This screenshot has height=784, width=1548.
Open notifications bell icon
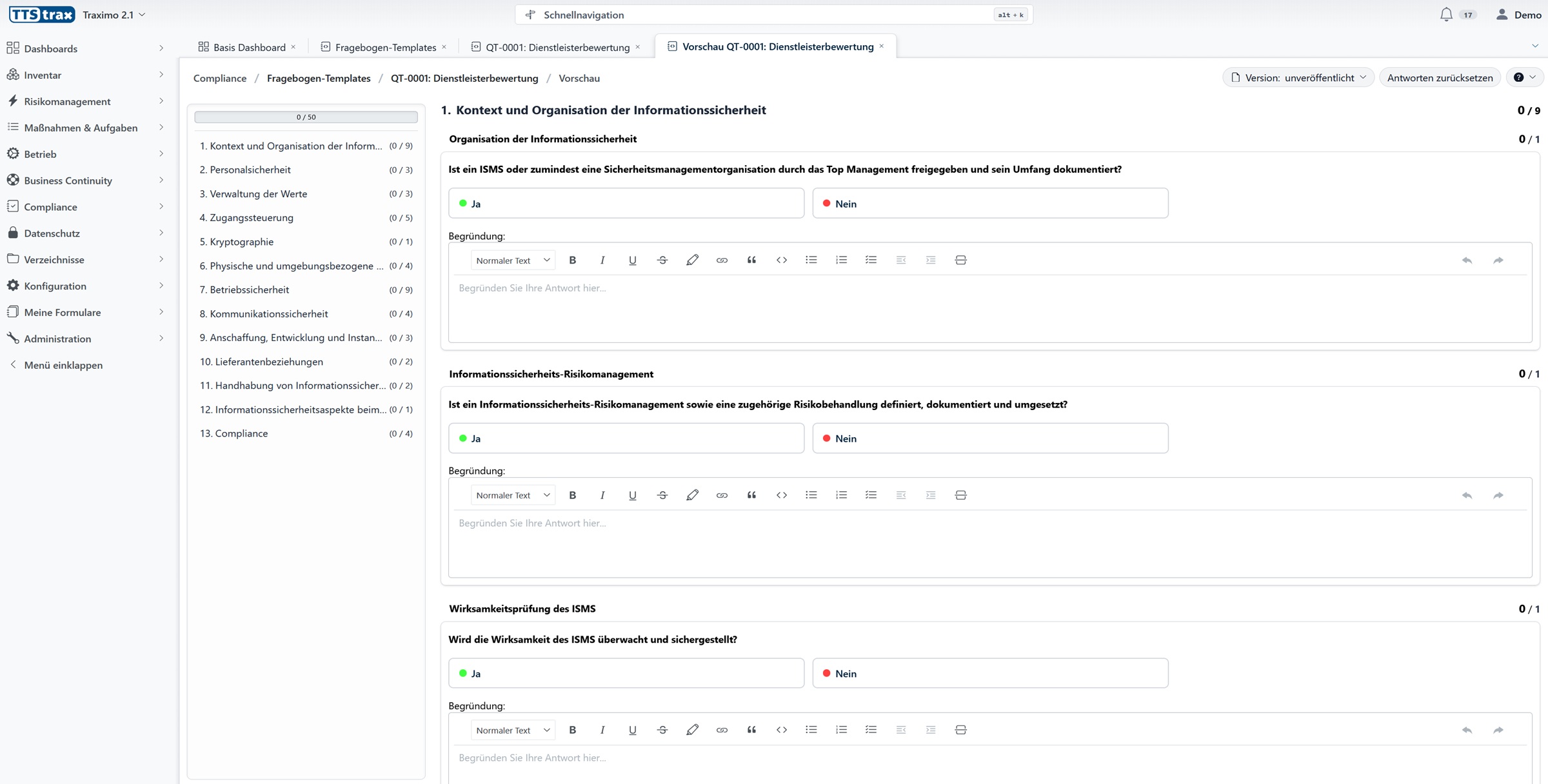pyautogui.click(x=1446, y=14)
